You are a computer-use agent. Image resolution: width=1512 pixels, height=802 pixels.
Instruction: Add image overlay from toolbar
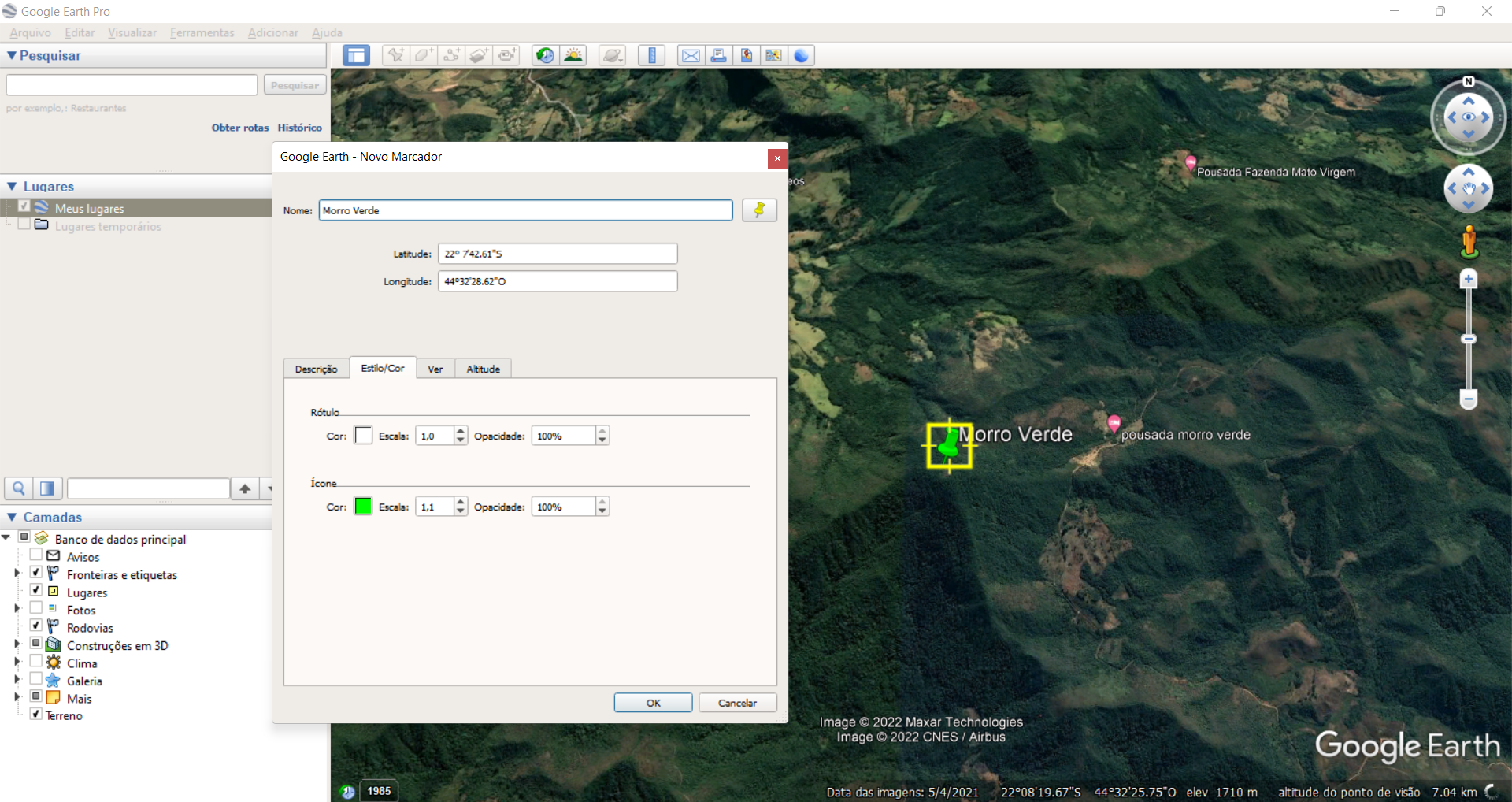click(480, 55)
